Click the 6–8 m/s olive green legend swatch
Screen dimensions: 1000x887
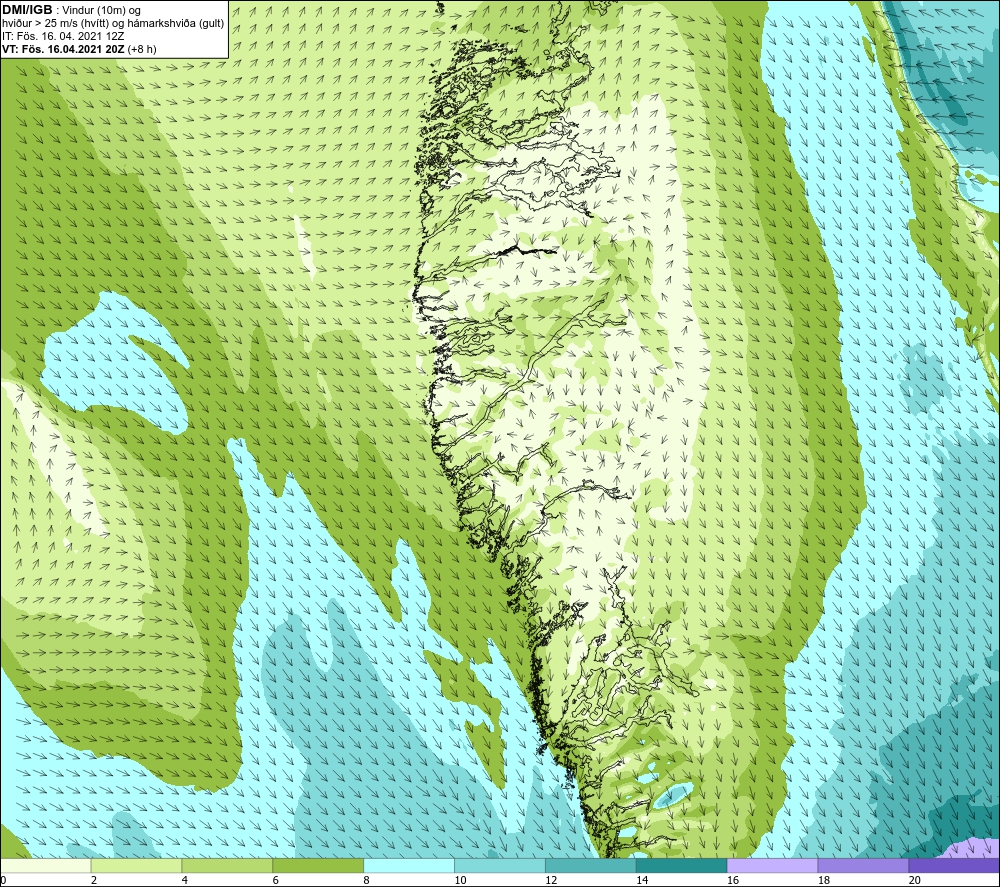click(318, 865)
